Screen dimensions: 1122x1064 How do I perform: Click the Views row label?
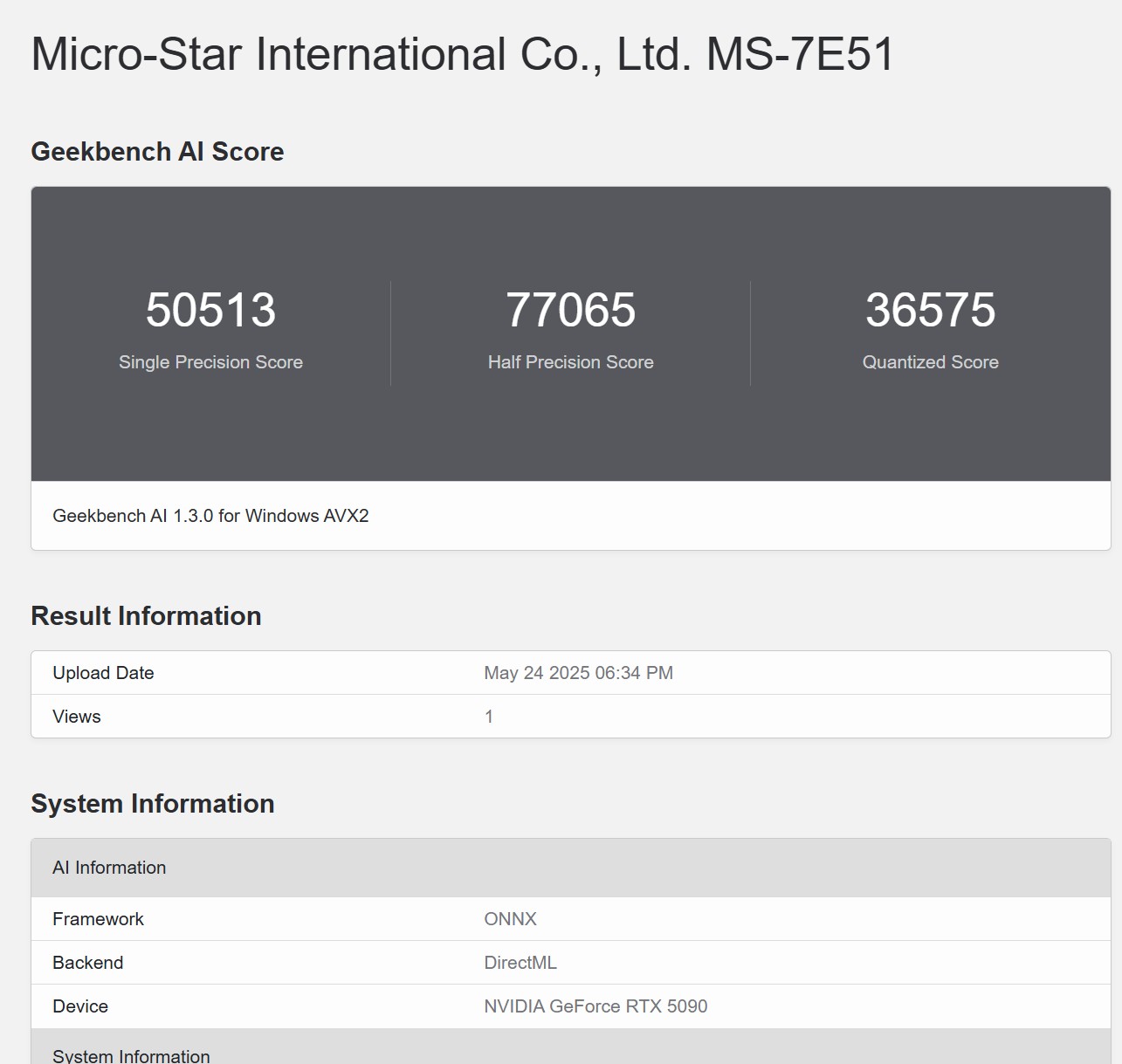tap(77, 717)
